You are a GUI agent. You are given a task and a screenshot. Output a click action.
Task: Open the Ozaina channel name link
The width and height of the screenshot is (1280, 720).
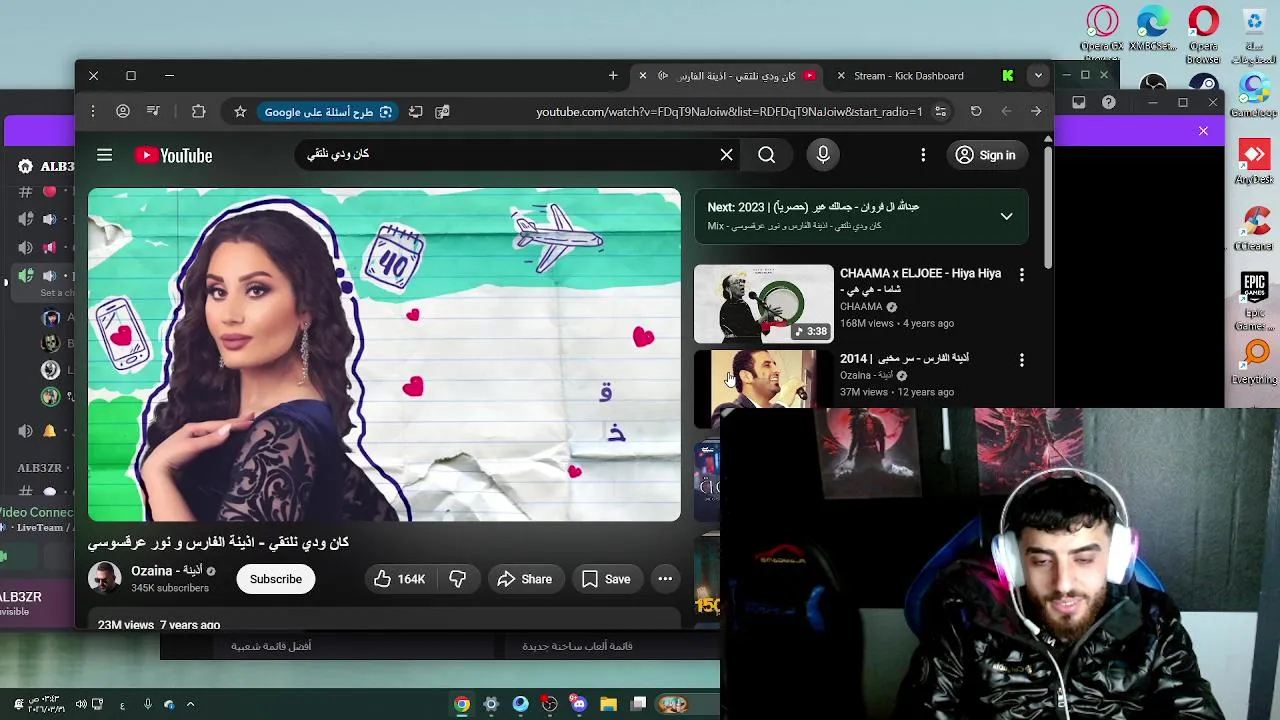[x=166, y=571]
